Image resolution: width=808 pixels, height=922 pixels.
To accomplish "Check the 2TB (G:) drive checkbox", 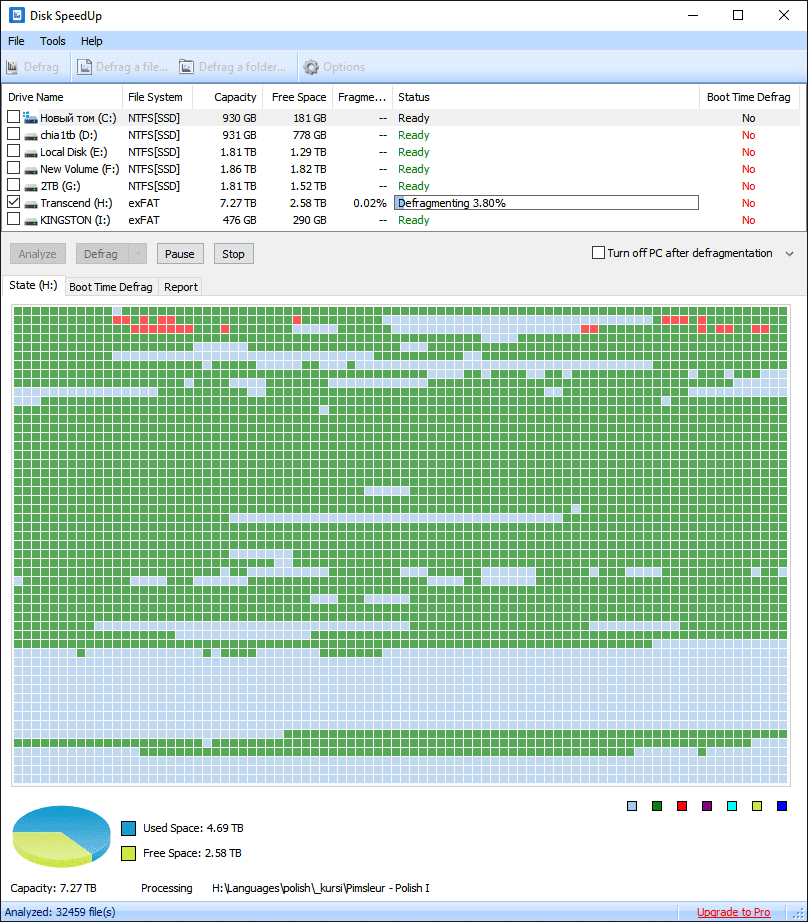I will tap(14, 185).
